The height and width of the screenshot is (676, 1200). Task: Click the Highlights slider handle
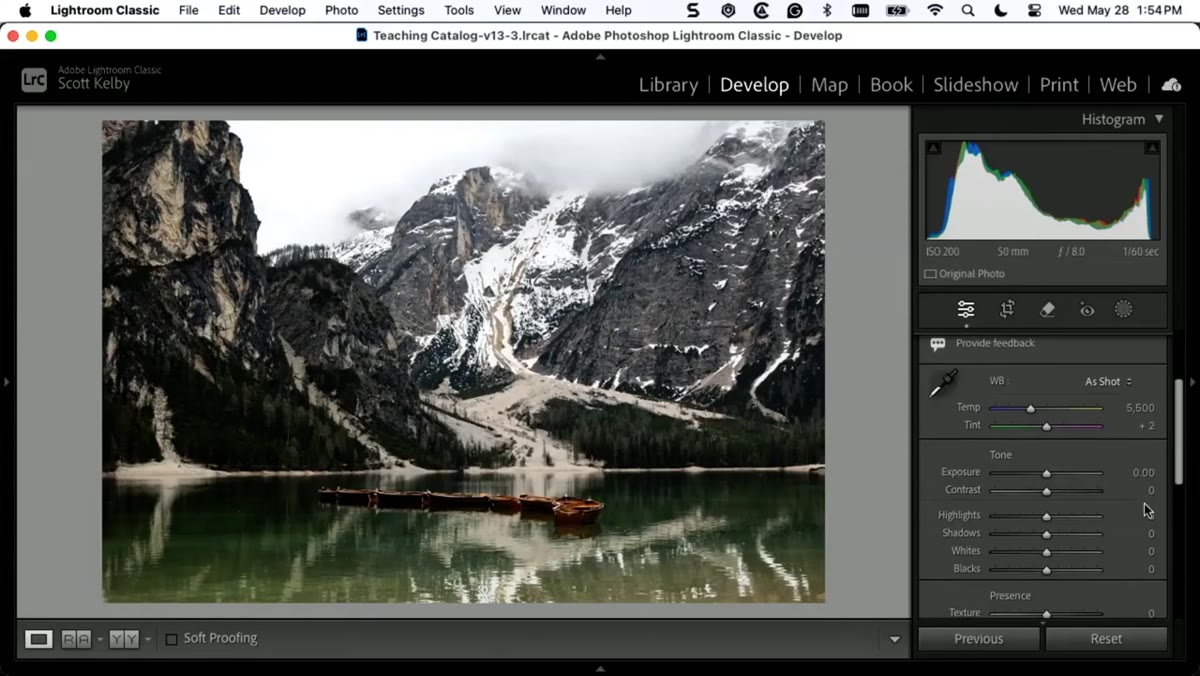pos(1047,516)
